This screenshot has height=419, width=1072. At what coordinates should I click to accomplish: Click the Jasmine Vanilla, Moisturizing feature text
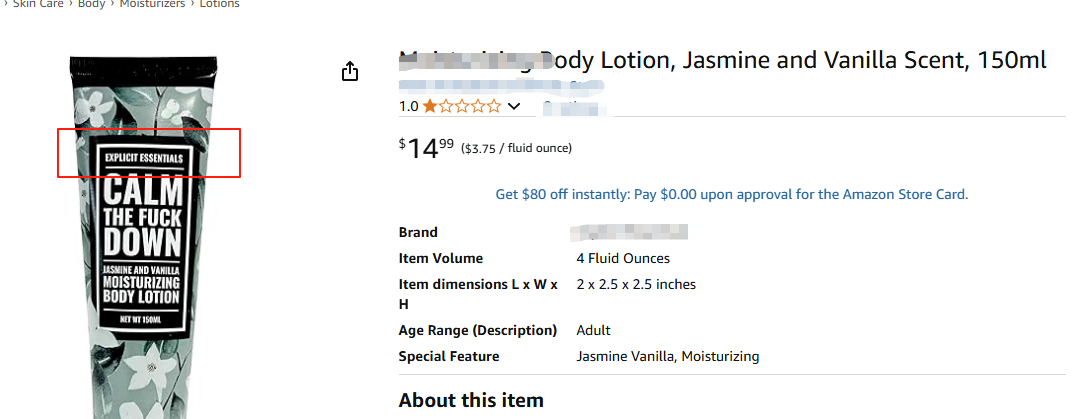click(x=667, y=356)
